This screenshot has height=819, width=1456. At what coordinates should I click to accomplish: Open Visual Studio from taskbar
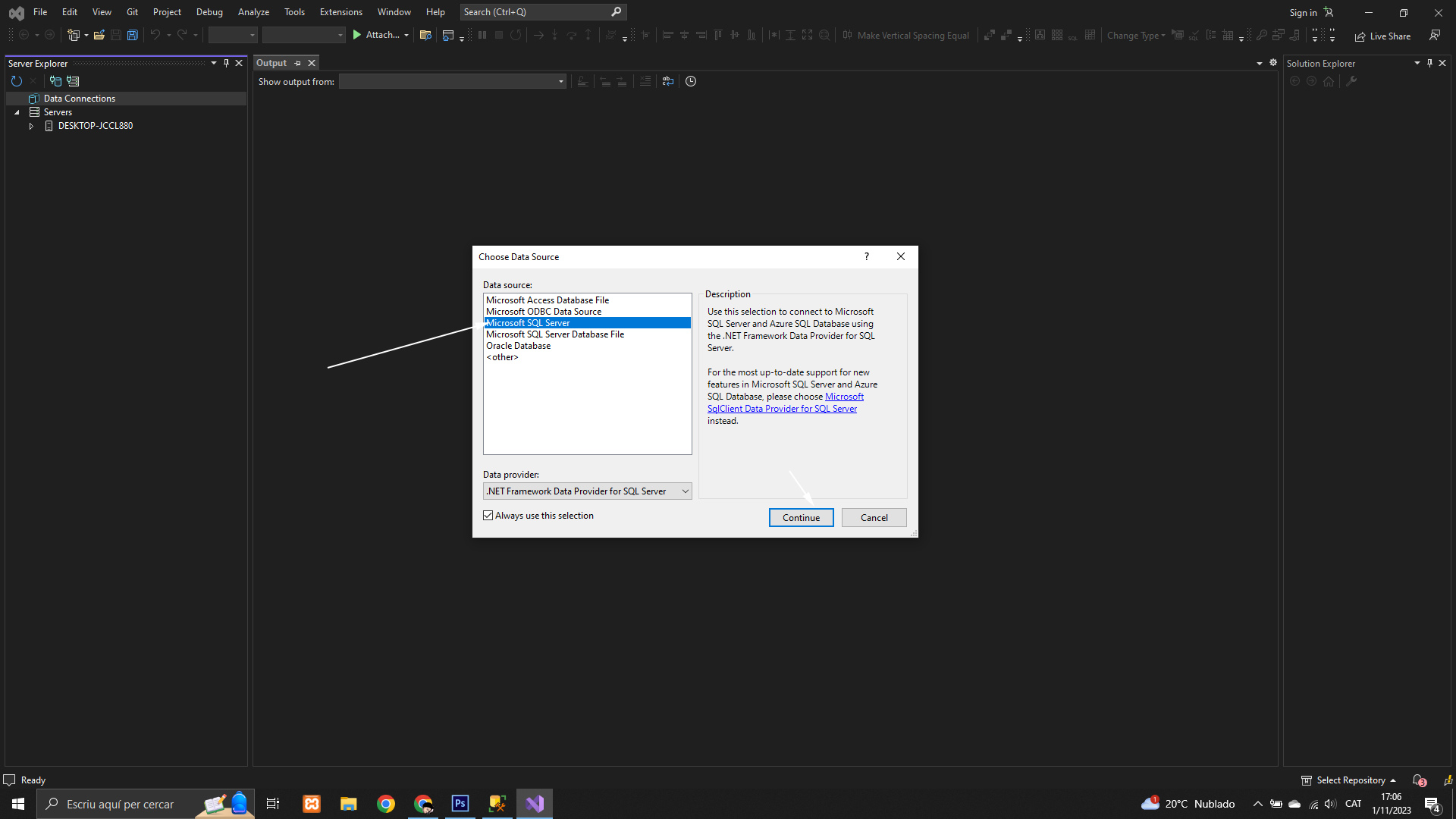[535, 804]
